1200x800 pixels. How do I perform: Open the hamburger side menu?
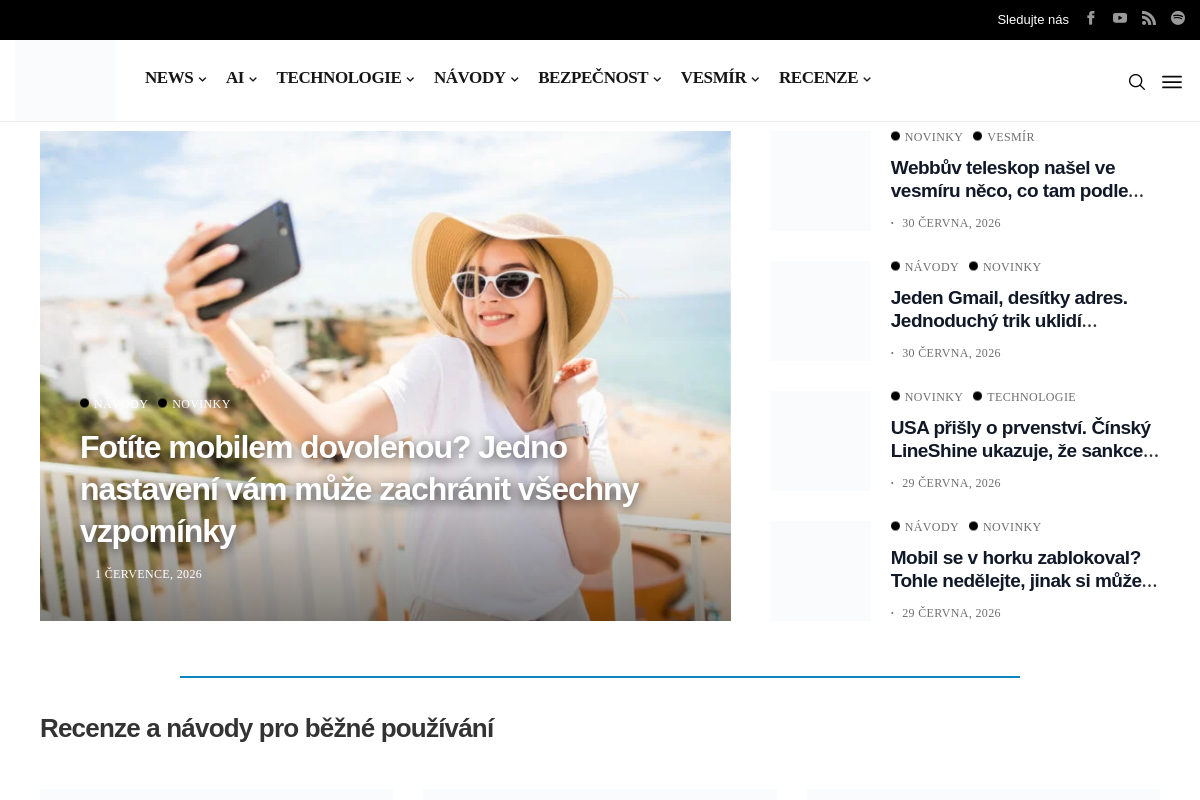pyautogui.click(x=1172, y=82)
